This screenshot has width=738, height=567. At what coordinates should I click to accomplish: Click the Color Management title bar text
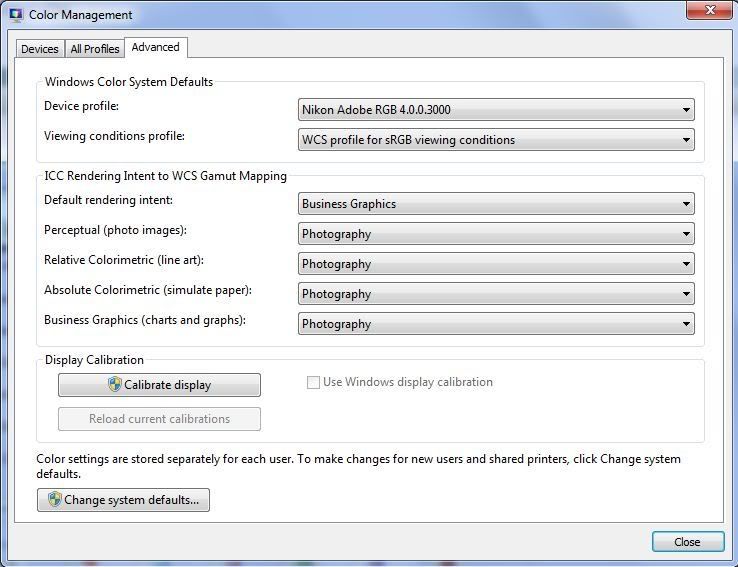click(x=80, y=15)
